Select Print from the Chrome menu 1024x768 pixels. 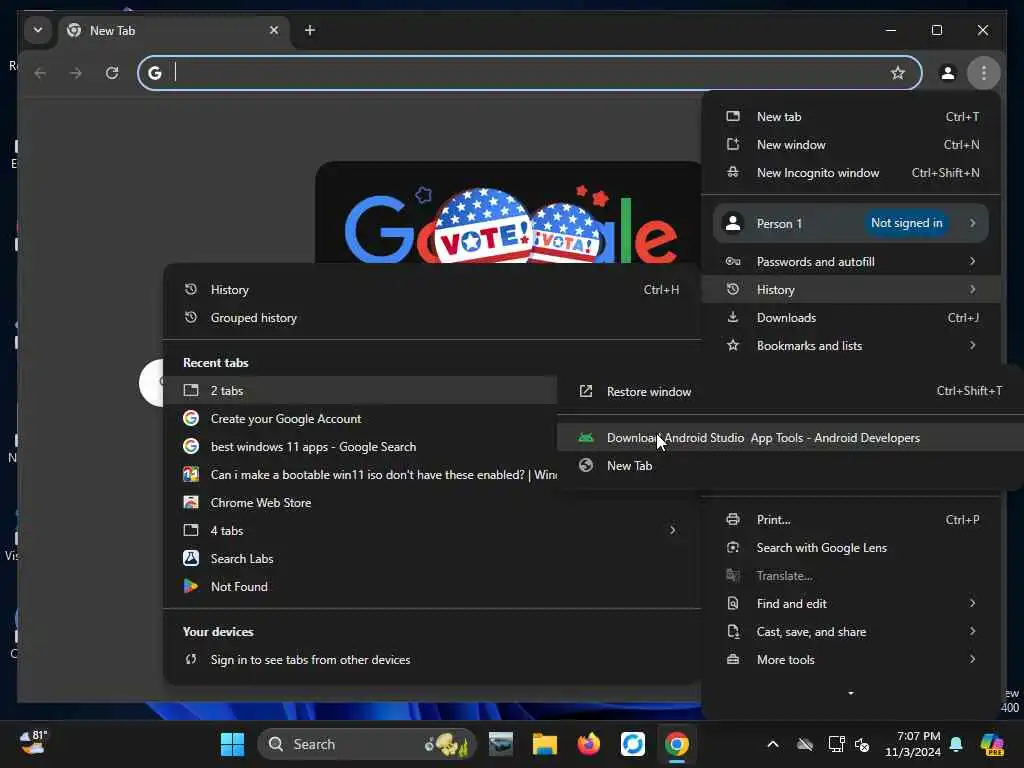[x=852, y=520]
